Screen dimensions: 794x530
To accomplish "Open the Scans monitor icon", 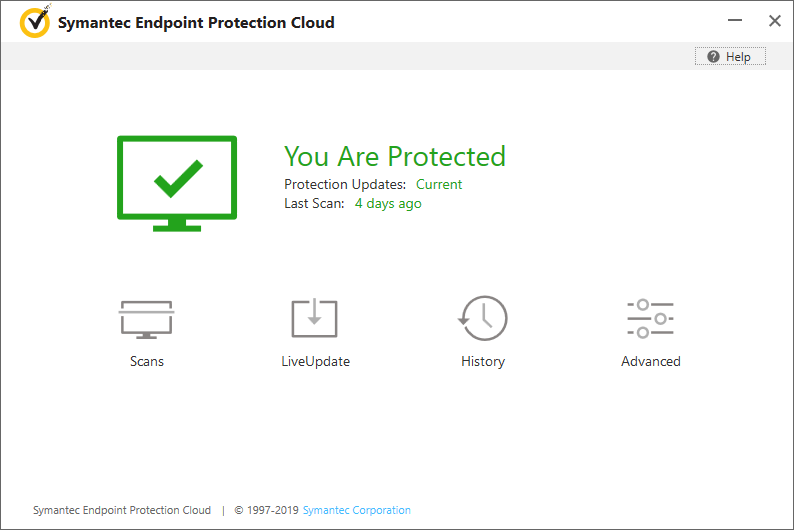I will tap(147, 319).
